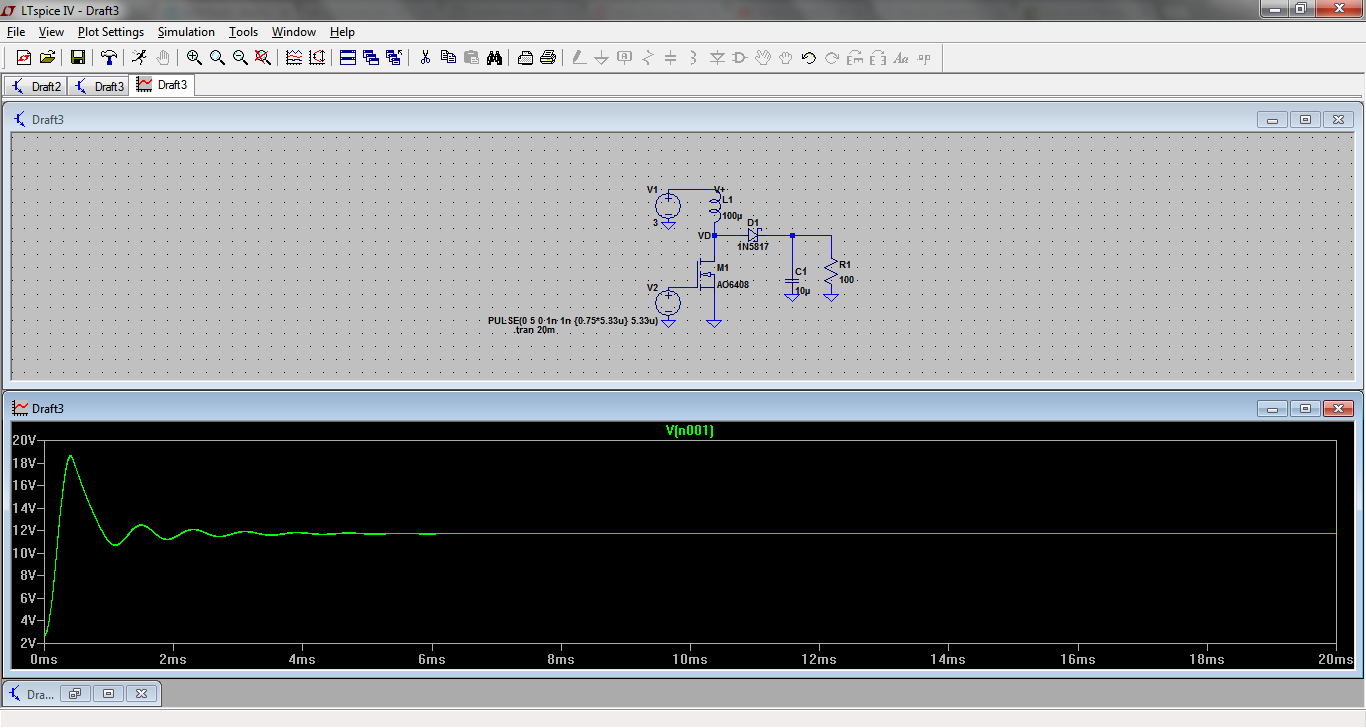Select the waveform Draft3 tab
This screenshot has height=728, width=1366.
tap(162, 85)
